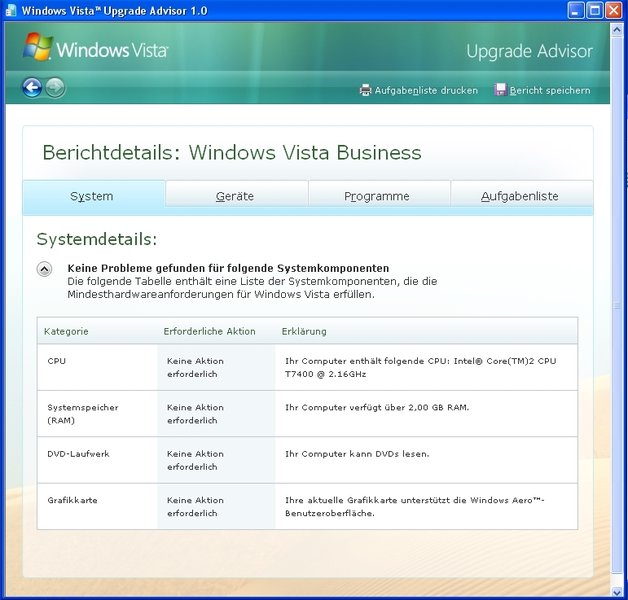628x600 pixels.
Task: Click 'Keine Aktion erforderlich' in CPU row
Action: (x=195, y=367)
